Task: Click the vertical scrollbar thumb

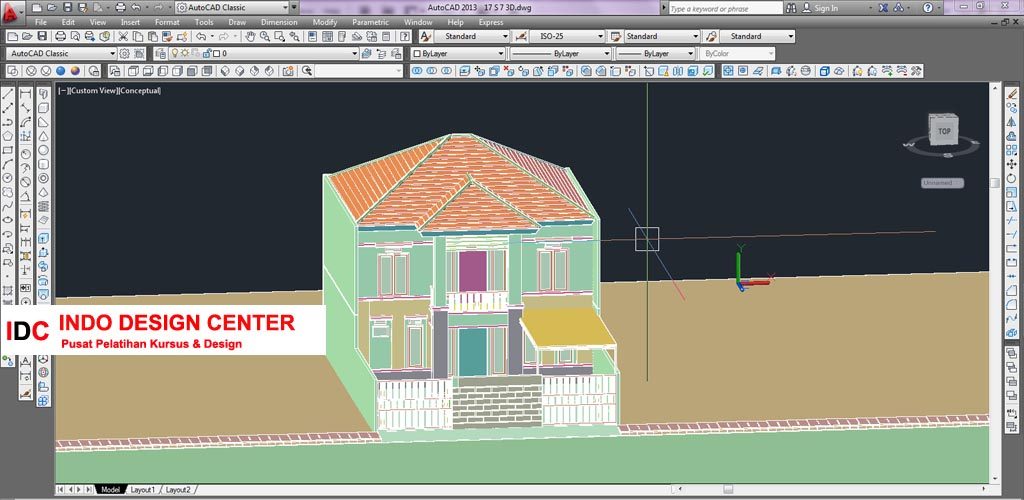Action: [x=995, y=183]
